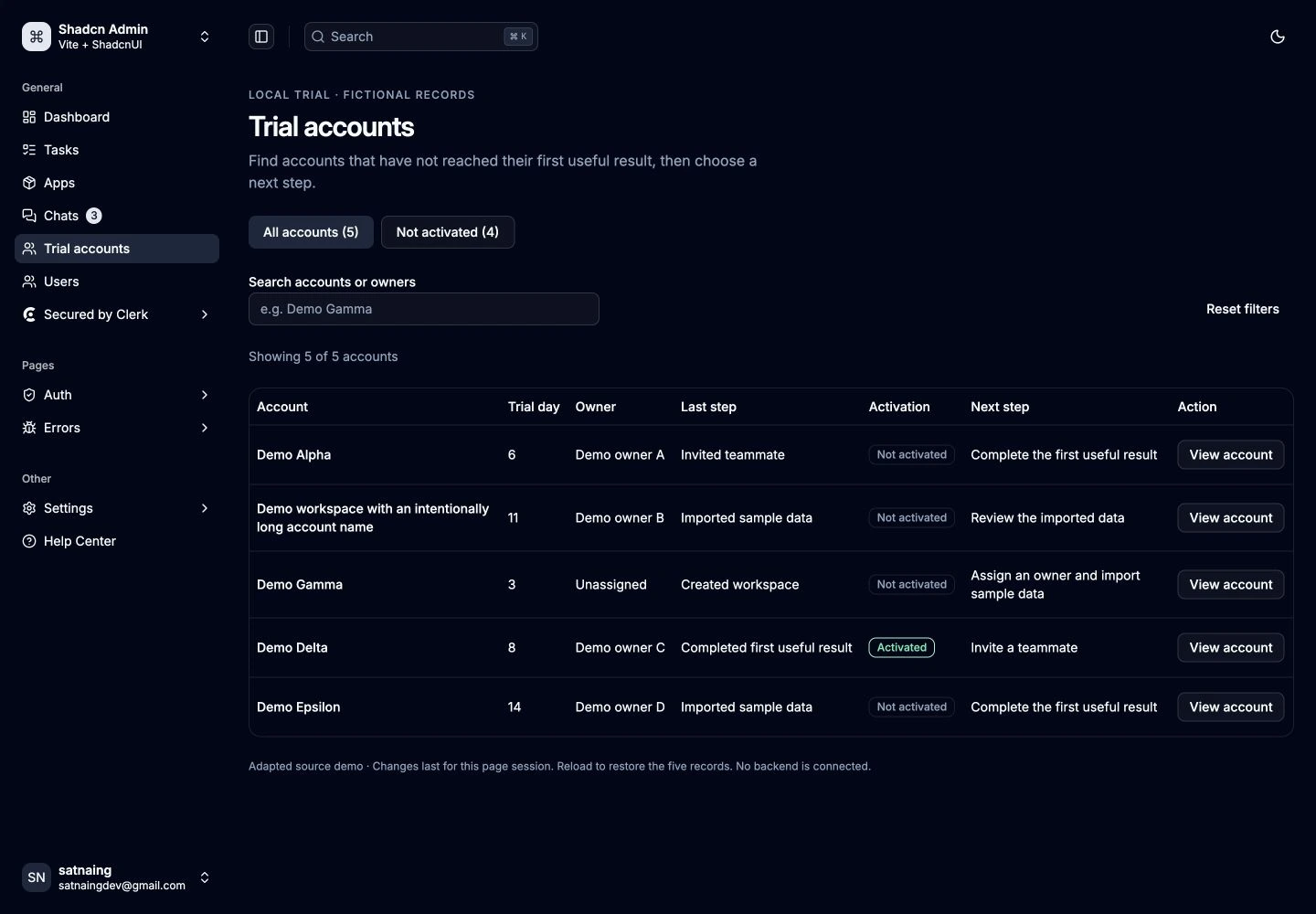
Task: Expand the Settings chevron
Action: pyautogui.click(x=205, y=508)
